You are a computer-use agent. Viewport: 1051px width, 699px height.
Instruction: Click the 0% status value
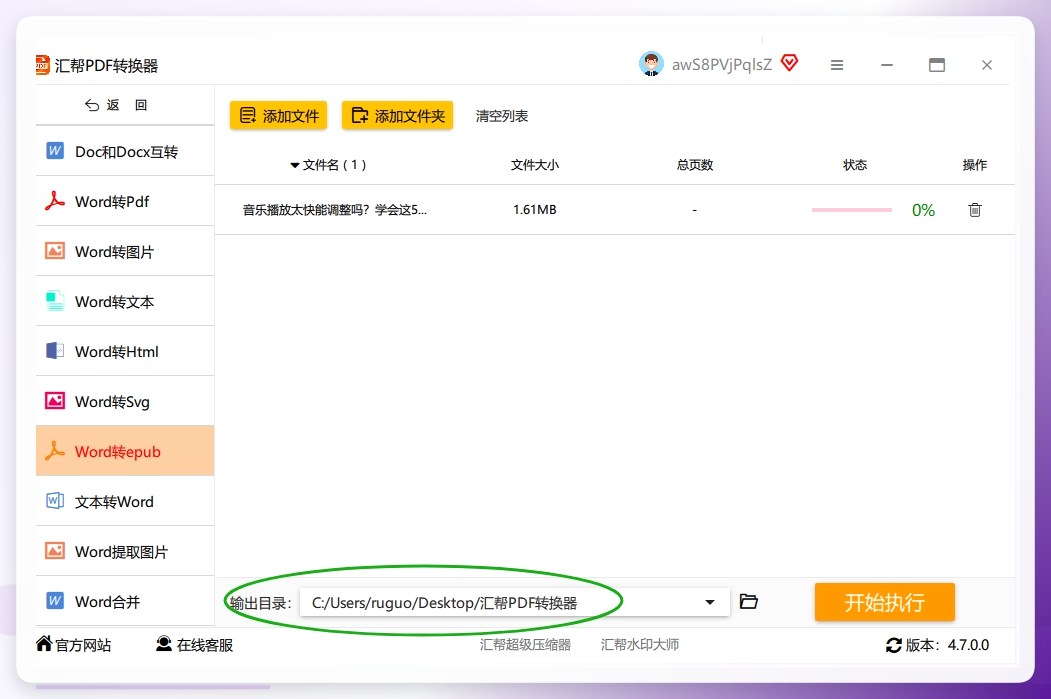[x=923, y=210]
